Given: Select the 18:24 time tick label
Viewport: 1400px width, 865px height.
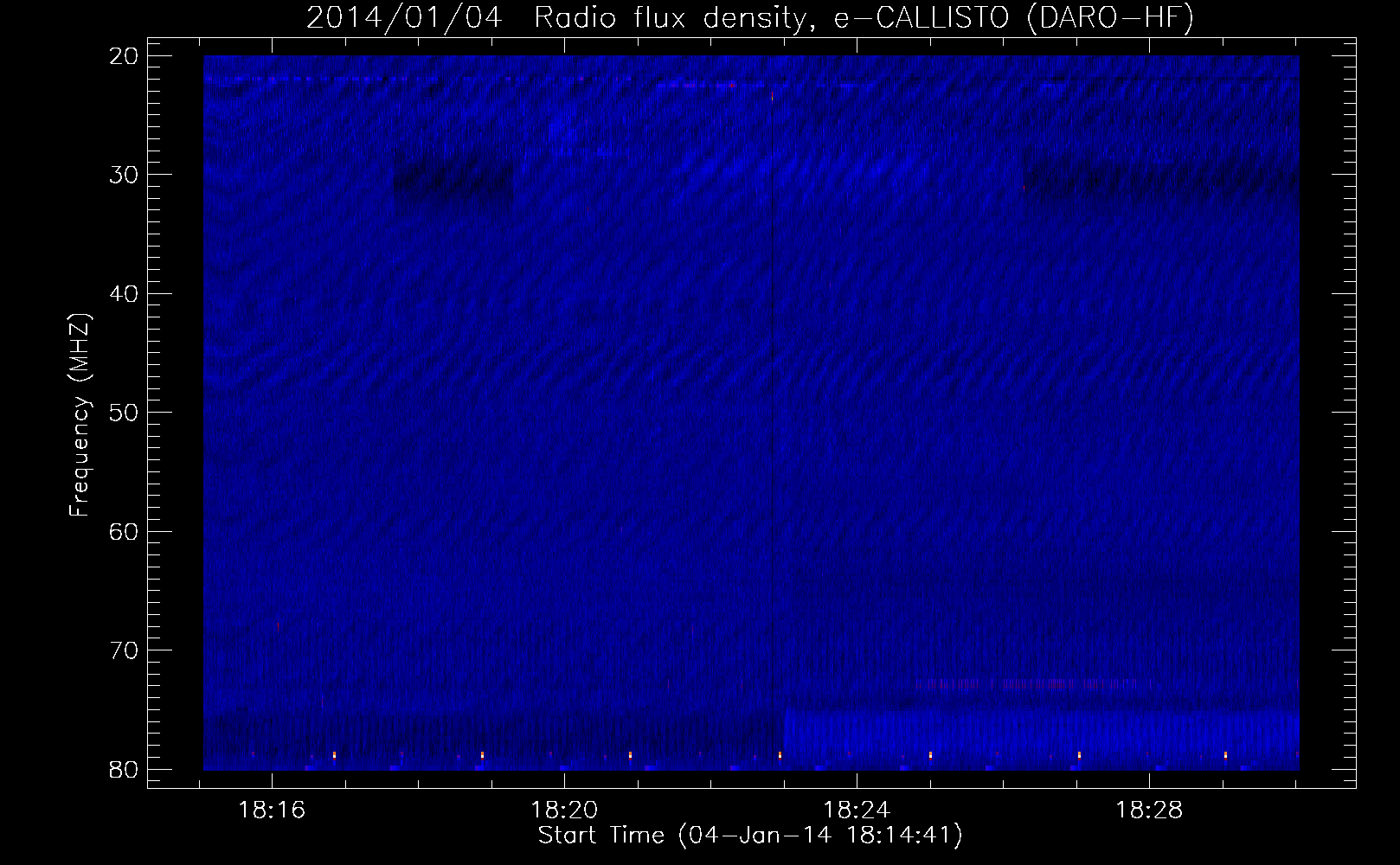Looking at the screenshot, I should pos(857,811).
